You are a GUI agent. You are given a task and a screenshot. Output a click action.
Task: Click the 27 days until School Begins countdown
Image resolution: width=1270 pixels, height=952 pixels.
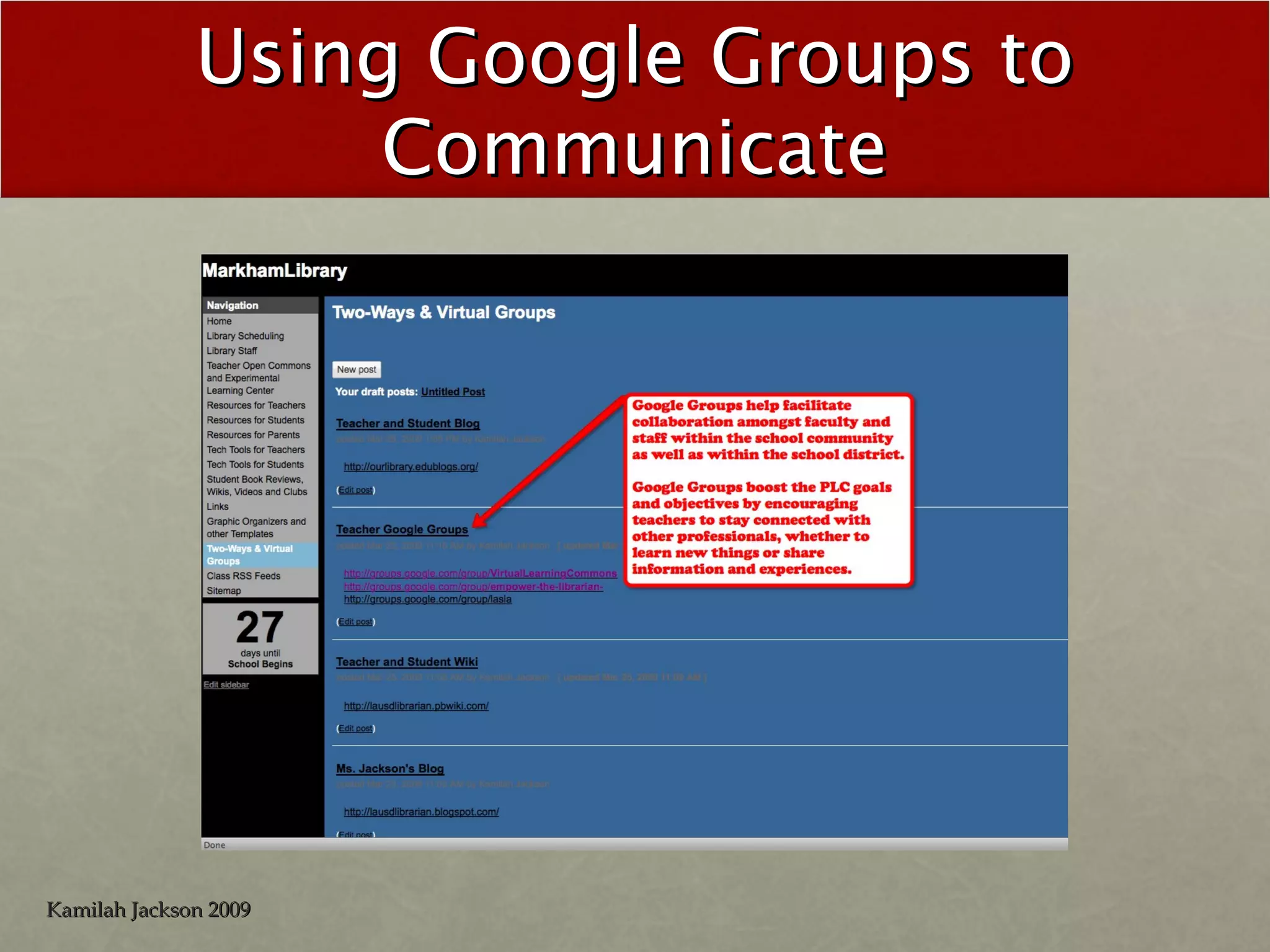point(260,639)
